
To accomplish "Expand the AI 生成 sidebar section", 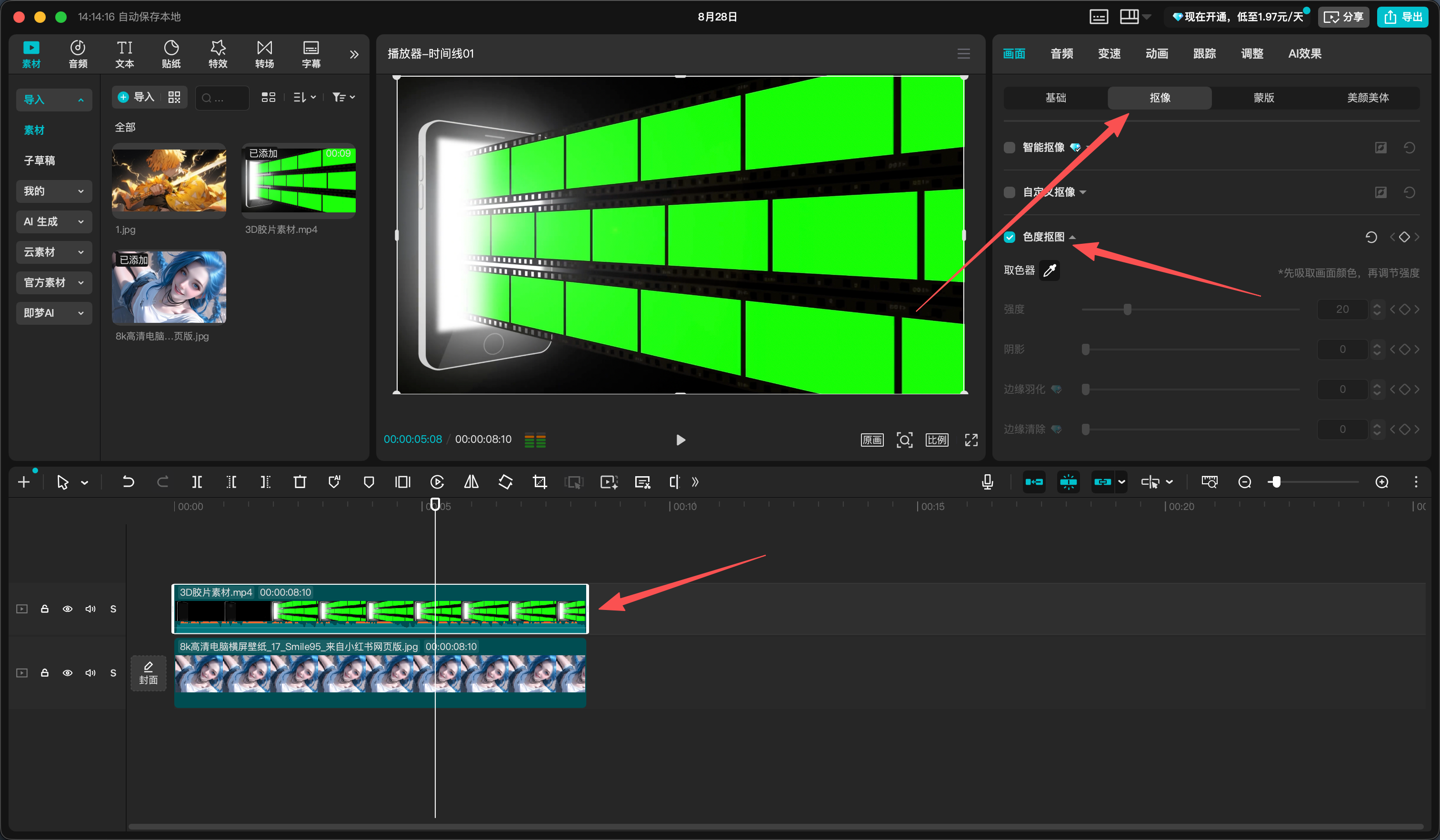I will pos(54,221).
